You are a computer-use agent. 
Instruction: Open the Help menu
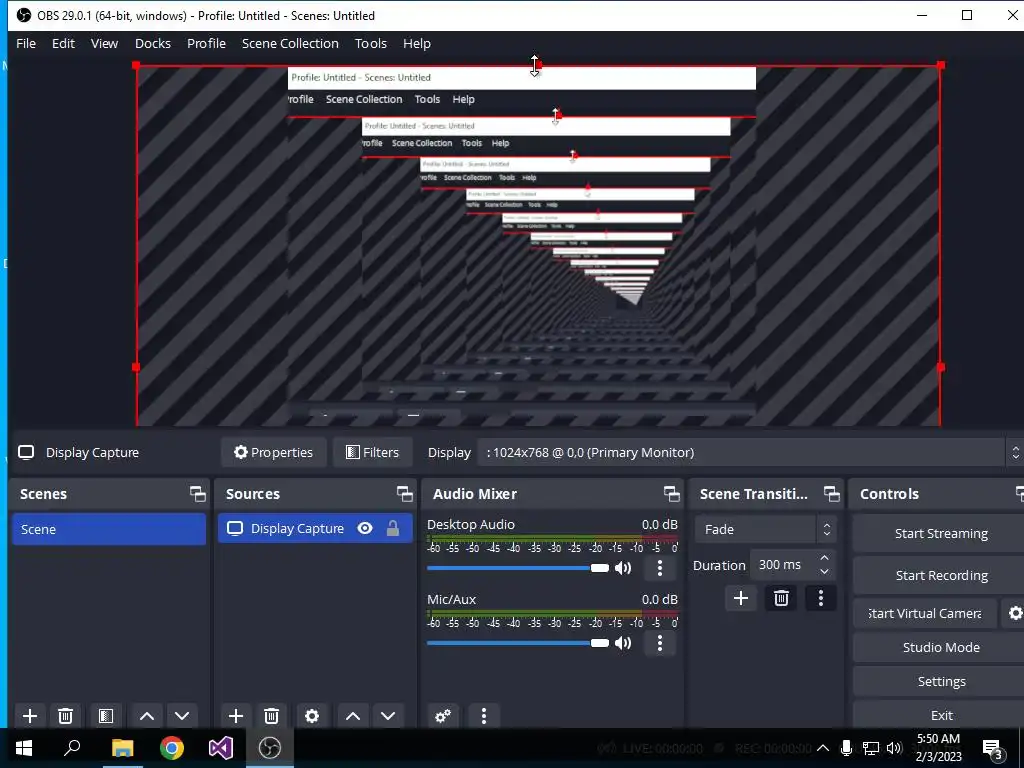point(417,43)
